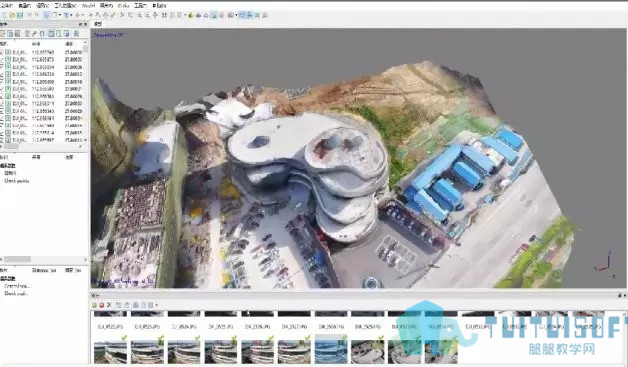
Task: Open the Model menu
Action: coord(89,6)
